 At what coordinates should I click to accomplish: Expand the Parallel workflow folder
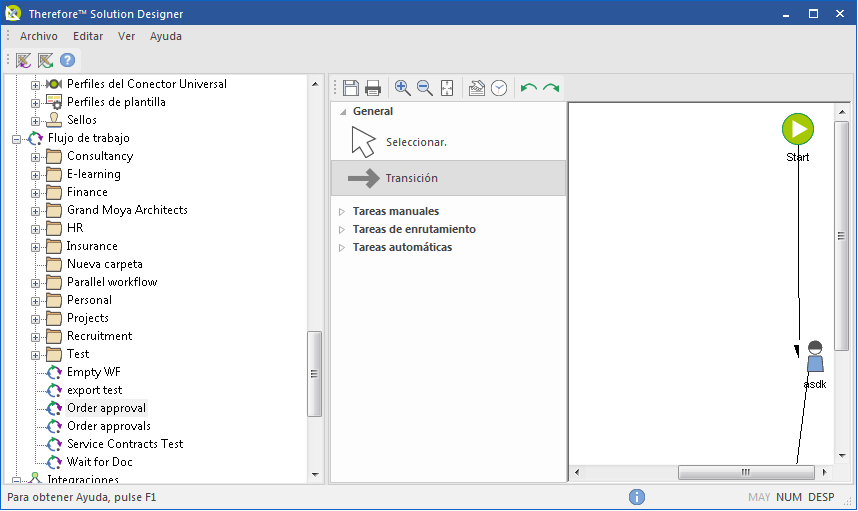[35, 283]
